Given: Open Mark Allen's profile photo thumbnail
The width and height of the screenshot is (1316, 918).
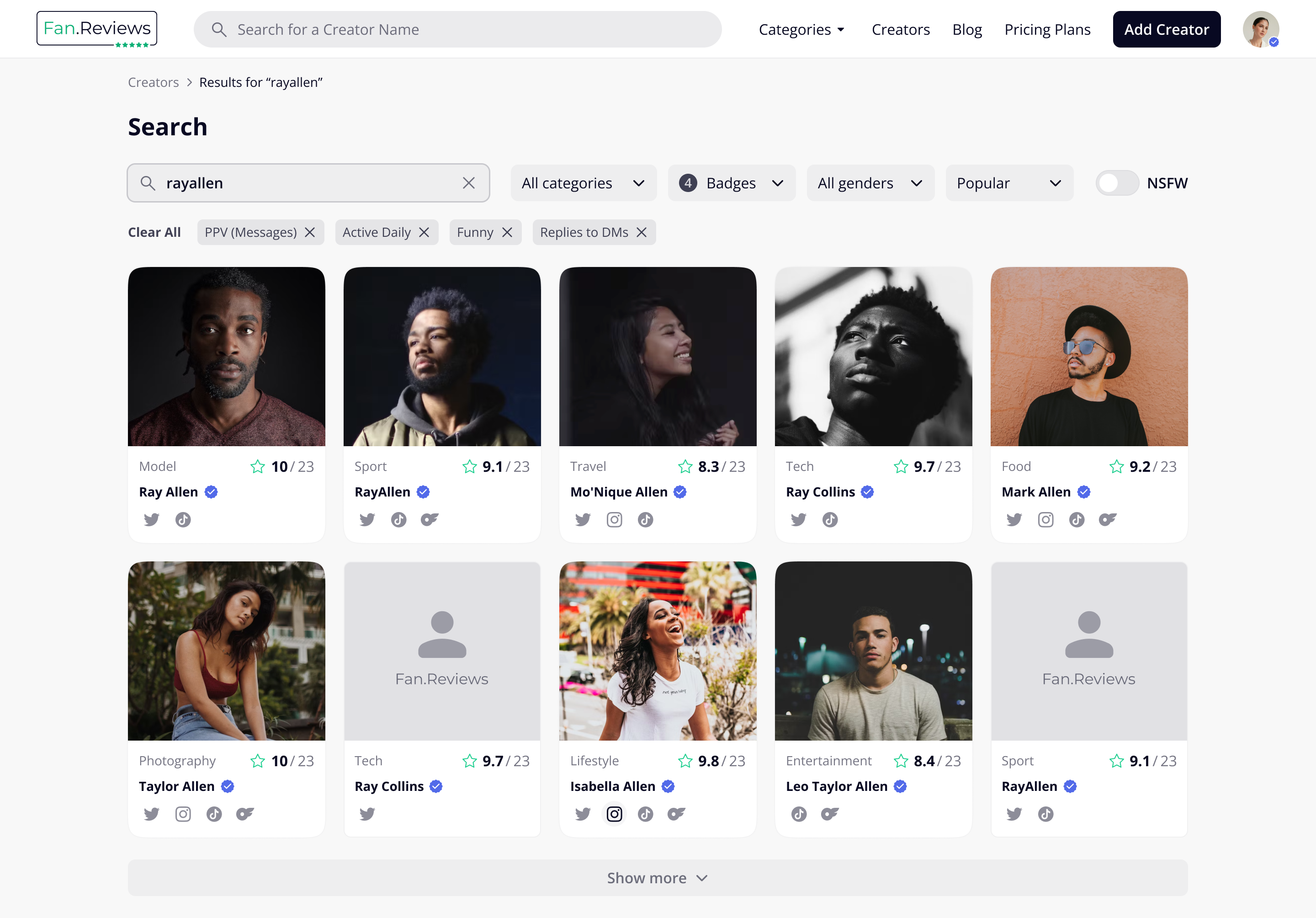Looking at the screenshot, I should pyautogui.click(x=1088, y=356).
